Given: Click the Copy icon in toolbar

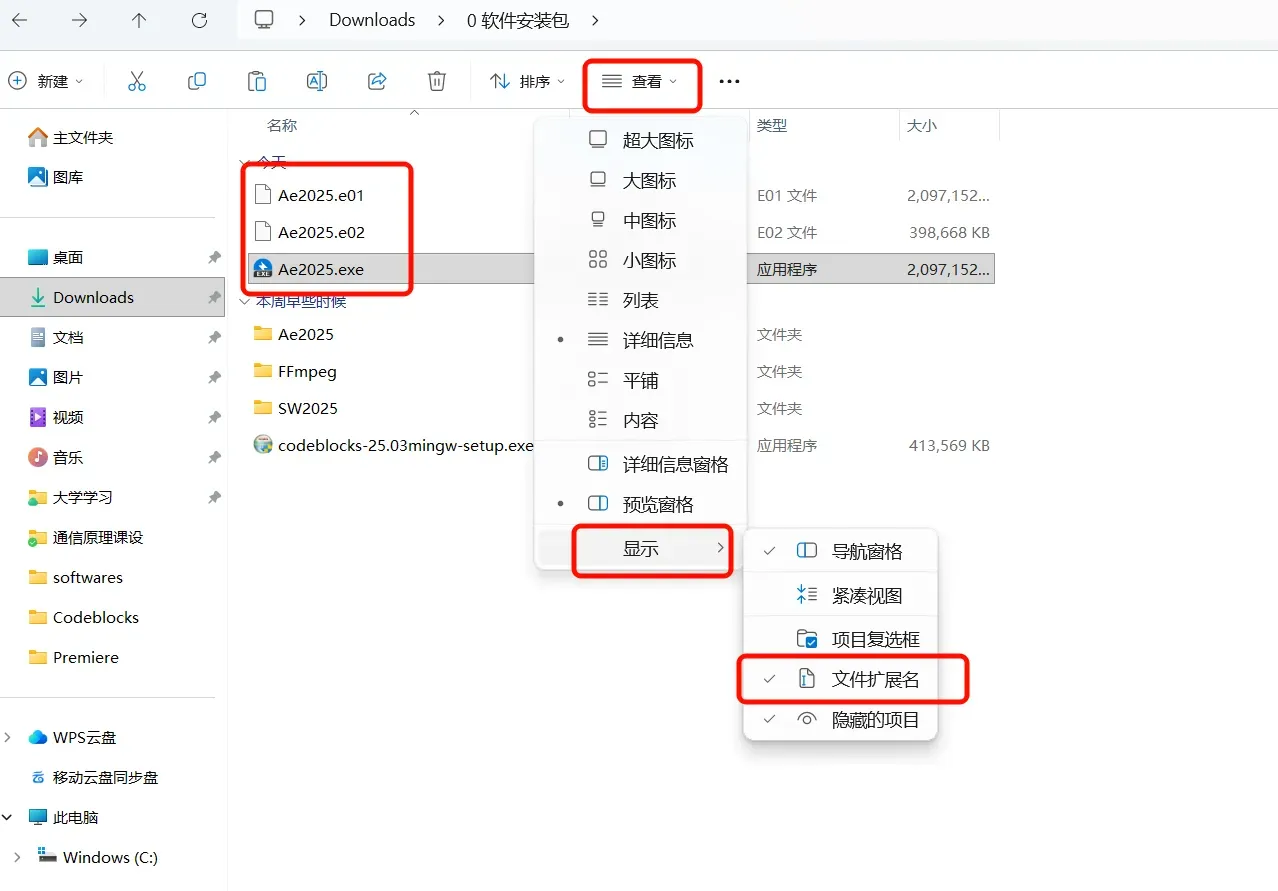Looking at the screenshot, I should point(197,81).
